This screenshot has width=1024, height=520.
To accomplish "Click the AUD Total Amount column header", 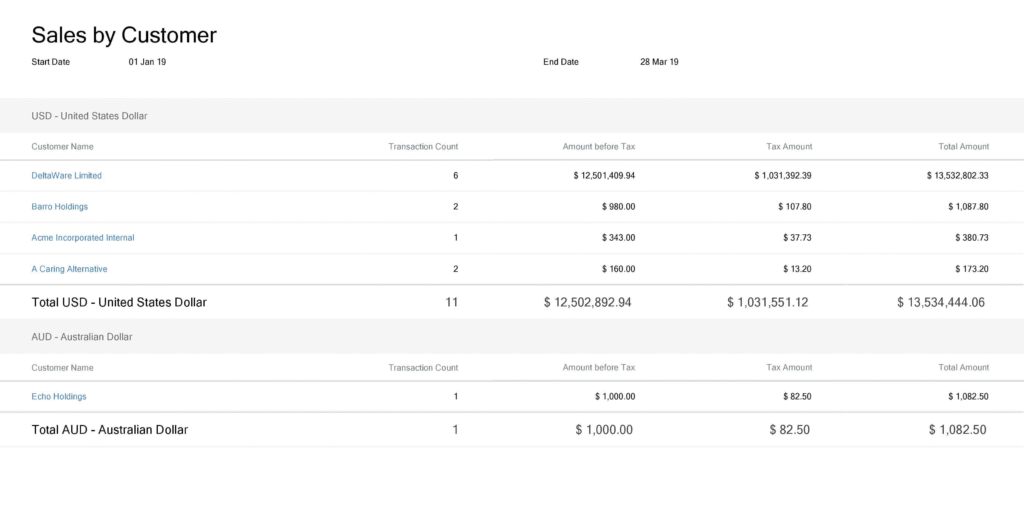I will (963, 368).
